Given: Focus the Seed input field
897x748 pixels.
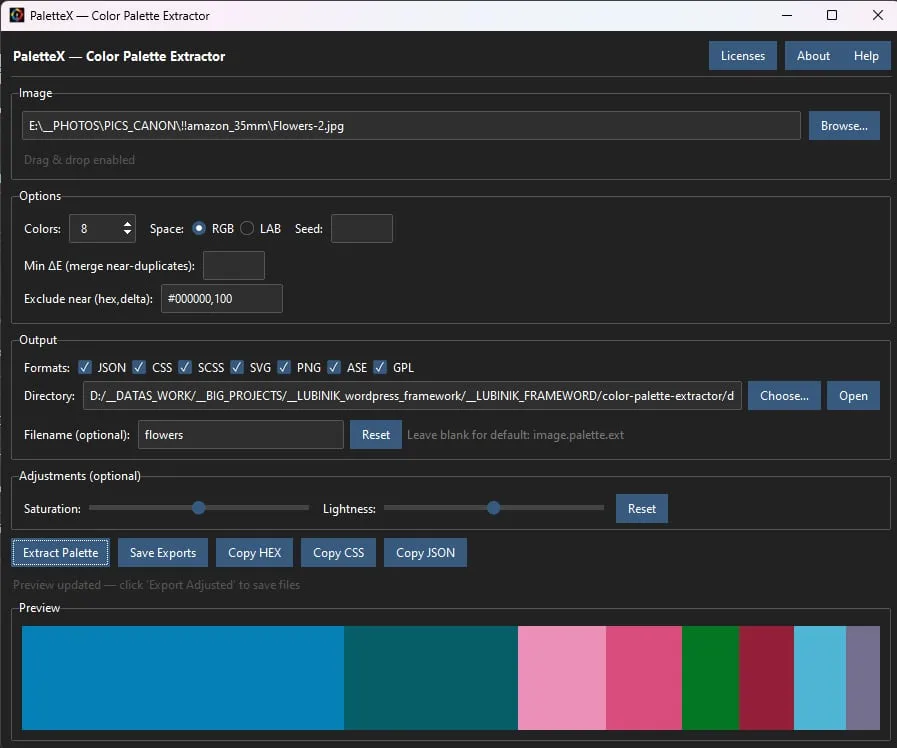Looking at the screenshot, I should click(362, 228).
